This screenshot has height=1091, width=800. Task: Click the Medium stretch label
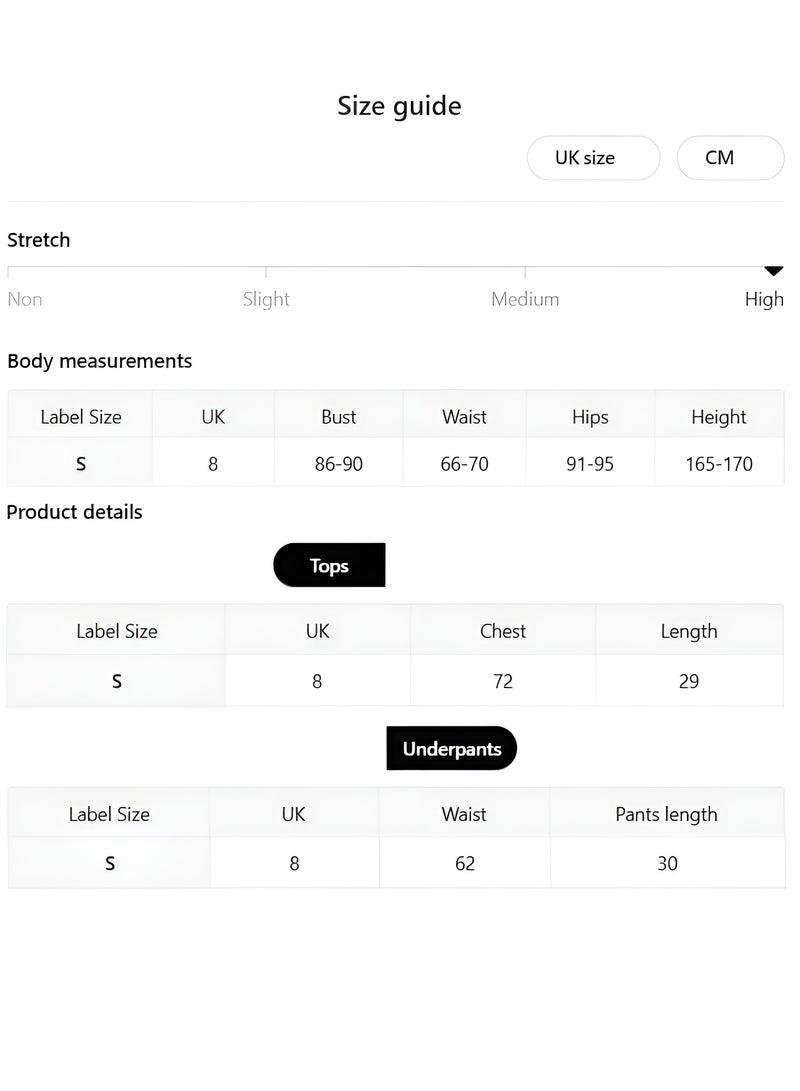click(525, 299)
